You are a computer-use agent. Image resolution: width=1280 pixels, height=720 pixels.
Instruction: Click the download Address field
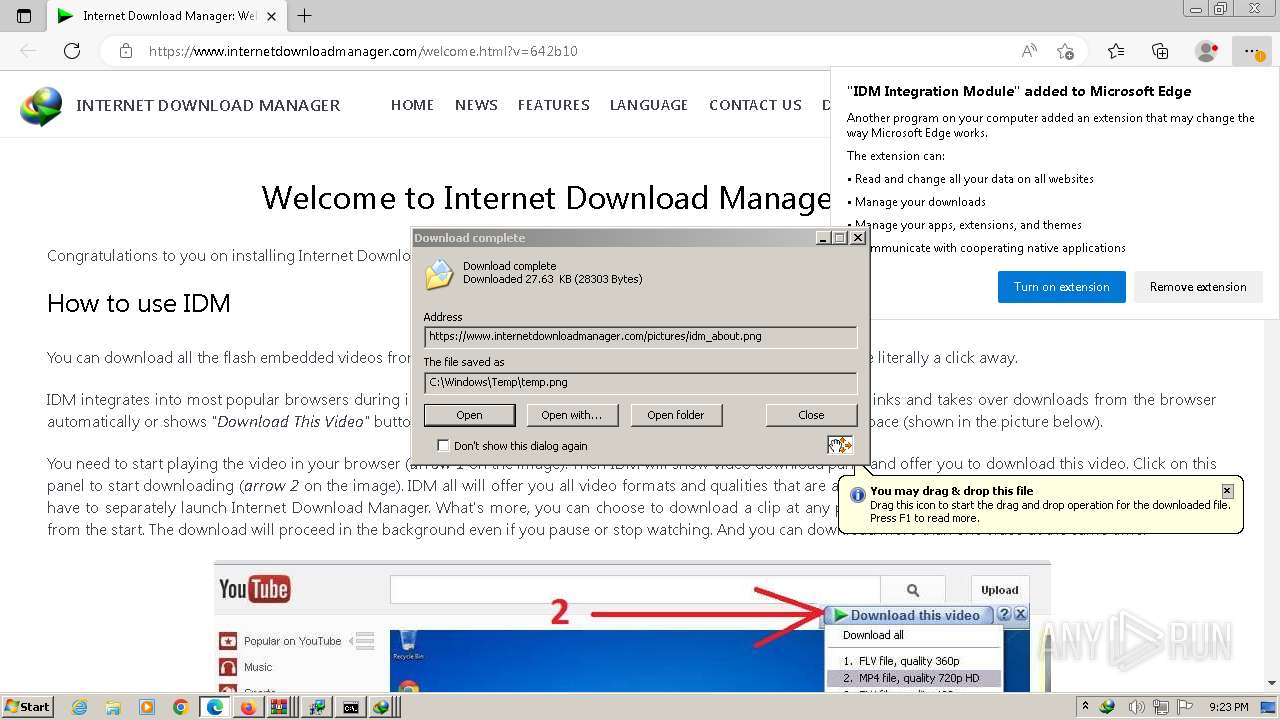pyautogui.click(x=640, y=337)
